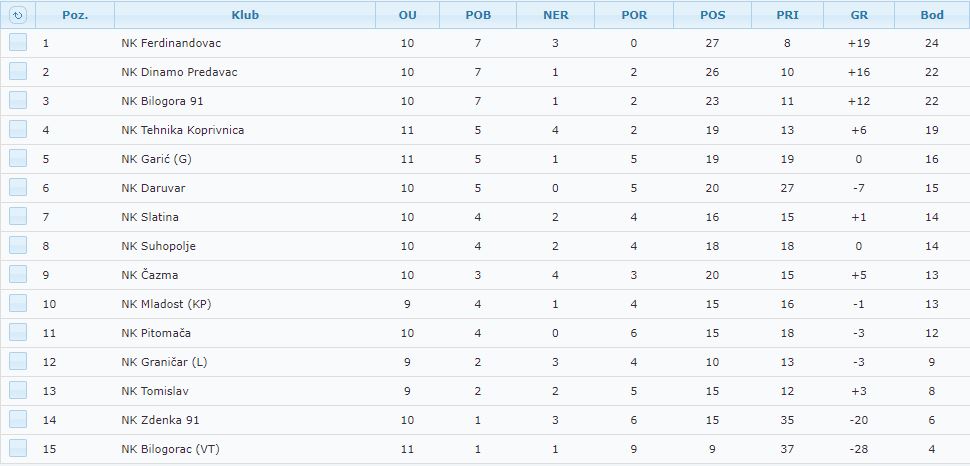Select the checkbox for NK Bilogorac (VT)
The height and width of the screenshot is (466, 970).
coord(18,449)
